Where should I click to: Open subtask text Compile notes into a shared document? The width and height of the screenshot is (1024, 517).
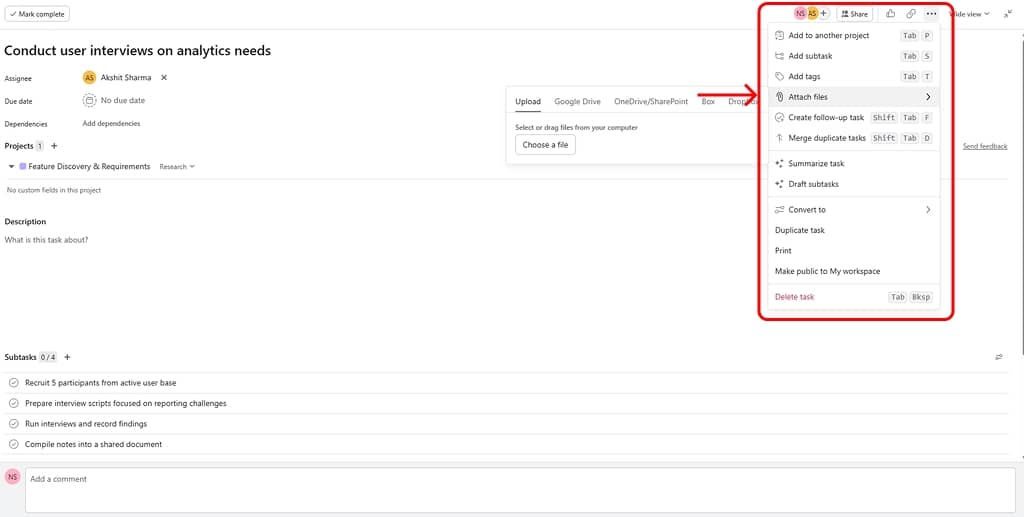coord(93,445)
